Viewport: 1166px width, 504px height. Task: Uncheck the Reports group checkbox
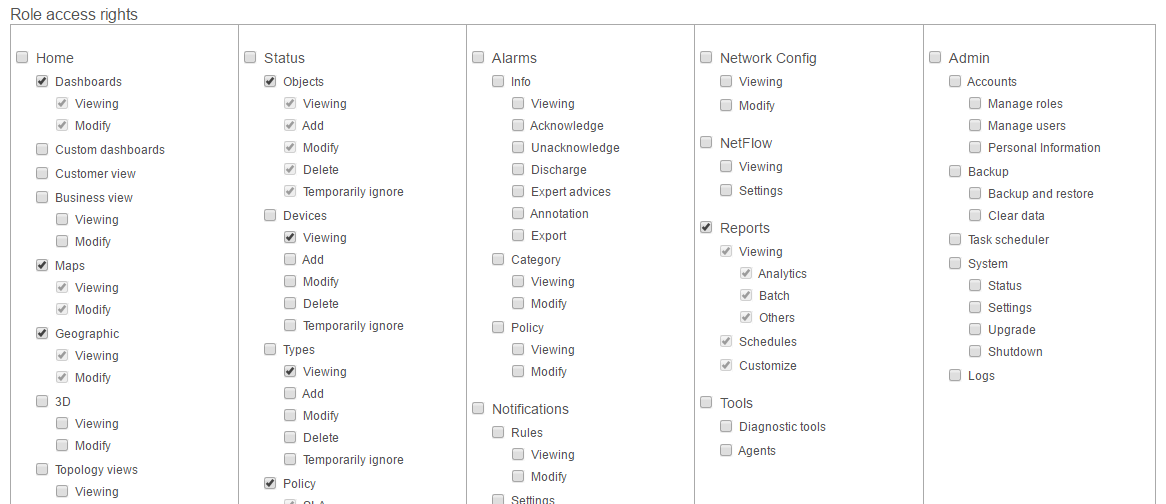click(x=706, y=227)
